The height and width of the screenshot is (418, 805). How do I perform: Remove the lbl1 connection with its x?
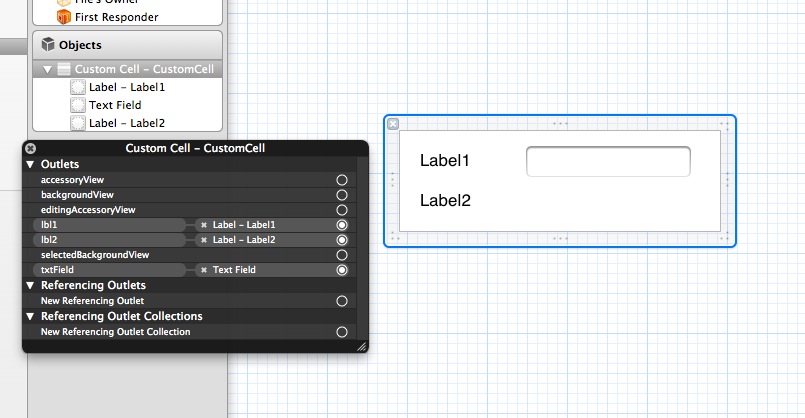(x=204, y=225)
